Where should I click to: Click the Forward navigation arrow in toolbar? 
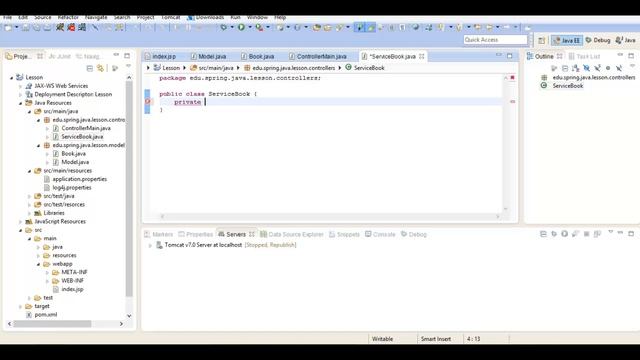[x=507, y=27]
